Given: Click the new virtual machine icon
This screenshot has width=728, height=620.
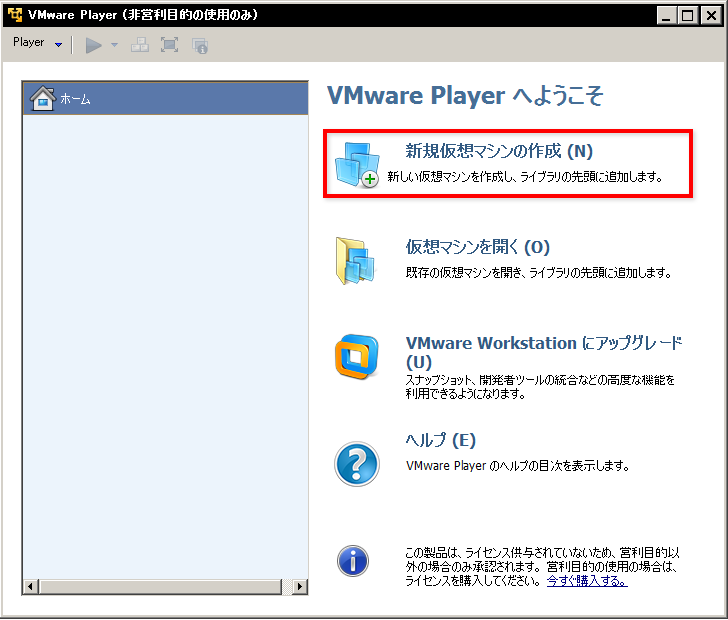Looking at the screenshot, I should pos(357,165).
